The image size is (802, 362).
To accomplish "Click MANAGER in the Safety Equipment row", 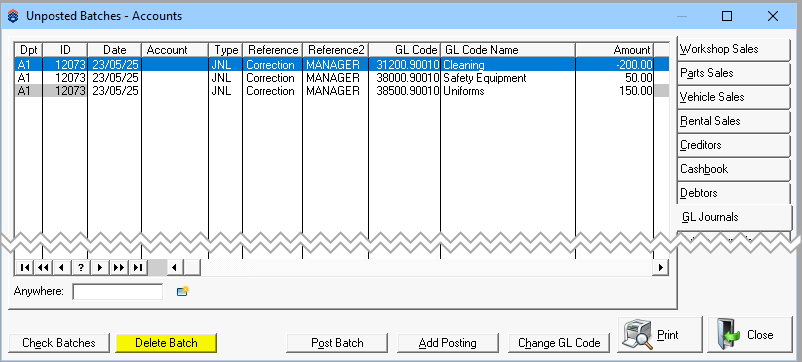I will (336, 78).
